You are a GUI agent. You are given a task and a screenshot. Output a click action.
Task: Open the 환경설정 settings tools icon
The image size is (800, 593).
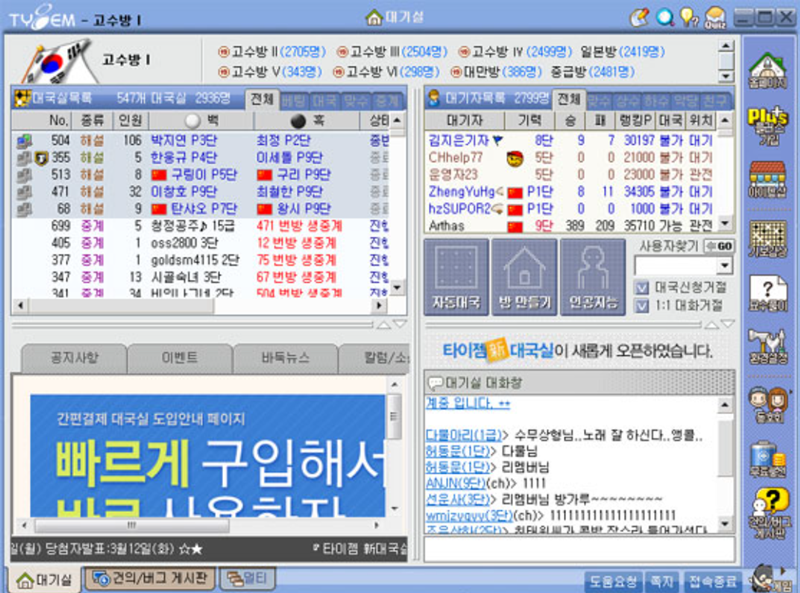click(x=768, y=346)
